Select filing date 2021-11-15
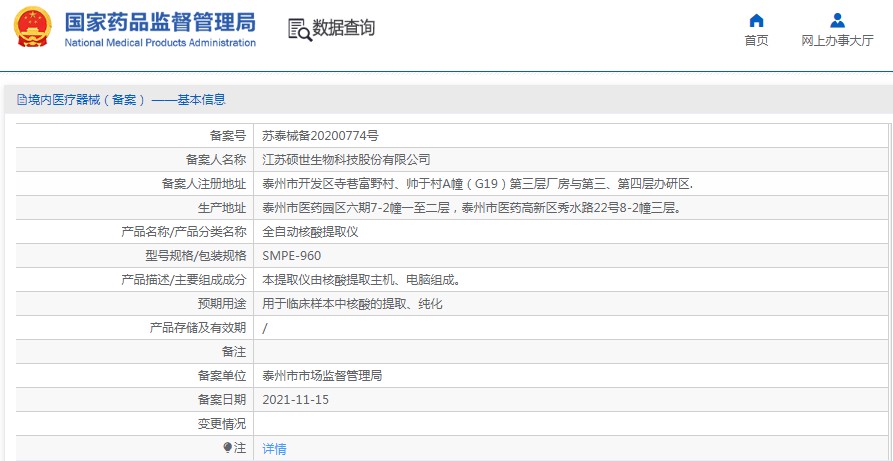893x461 pixels. [296, 400]
